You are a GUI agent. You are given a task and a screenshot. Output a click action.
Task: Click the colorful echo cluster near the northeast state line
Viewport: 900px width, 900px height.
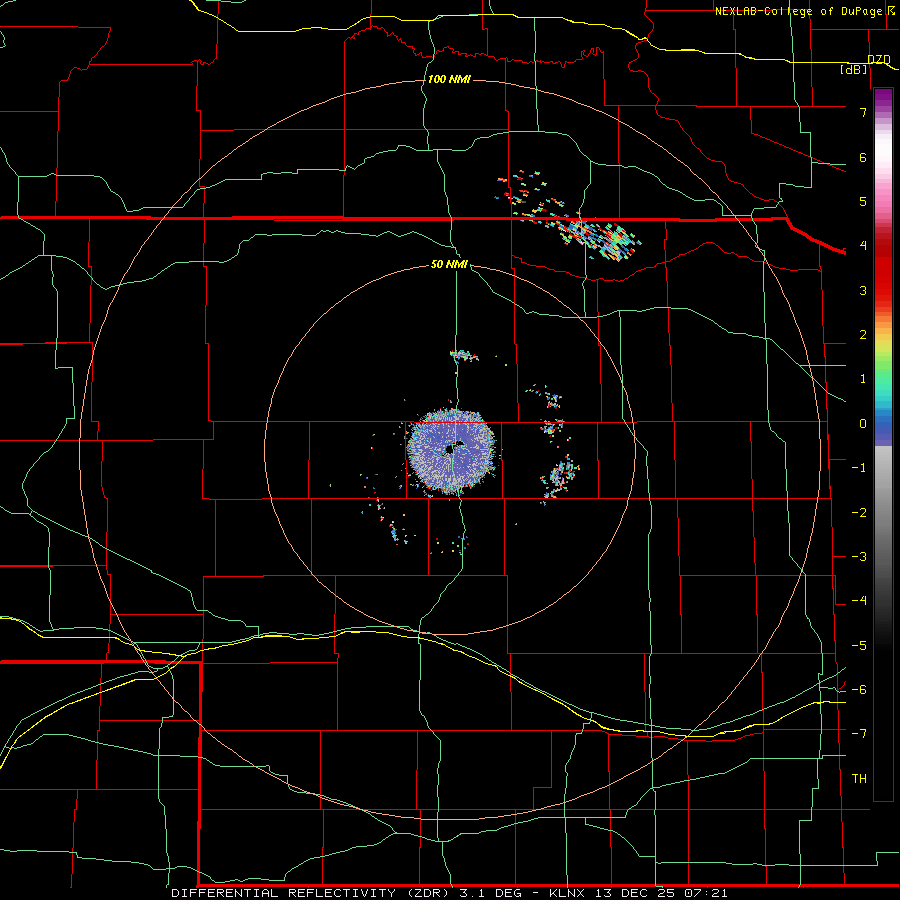(x=600, y=237)
